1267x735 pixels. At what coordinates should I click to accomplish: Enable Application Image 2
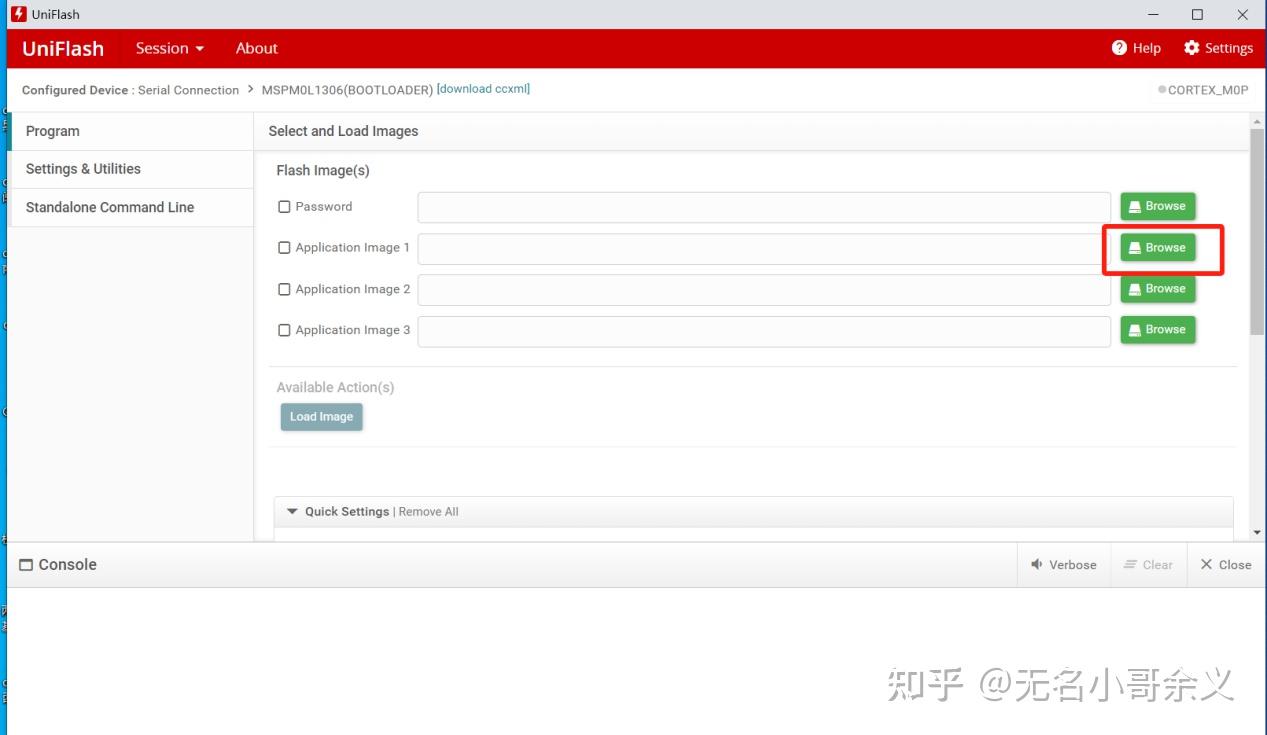284,288
